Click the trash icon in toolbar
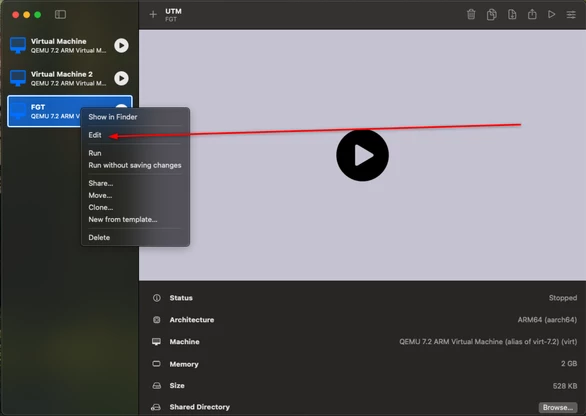The height and width of the screenshot is (416, 586). (x=471, y=15)
